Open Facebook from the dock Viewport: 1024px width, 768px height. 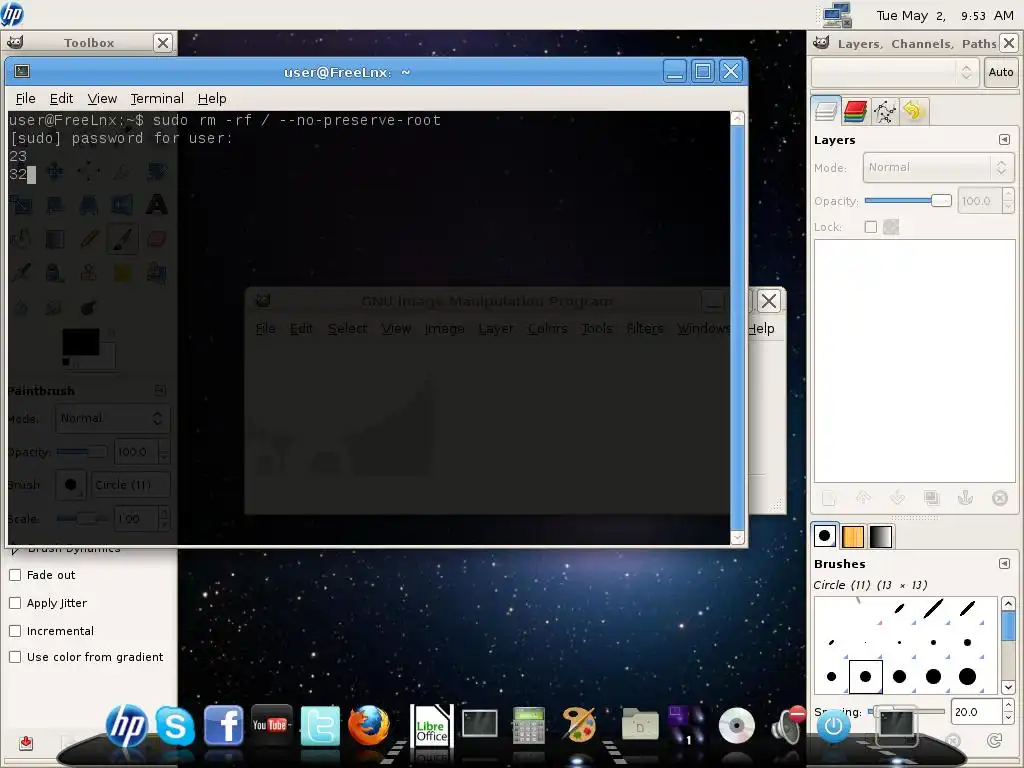click(223, 725)
